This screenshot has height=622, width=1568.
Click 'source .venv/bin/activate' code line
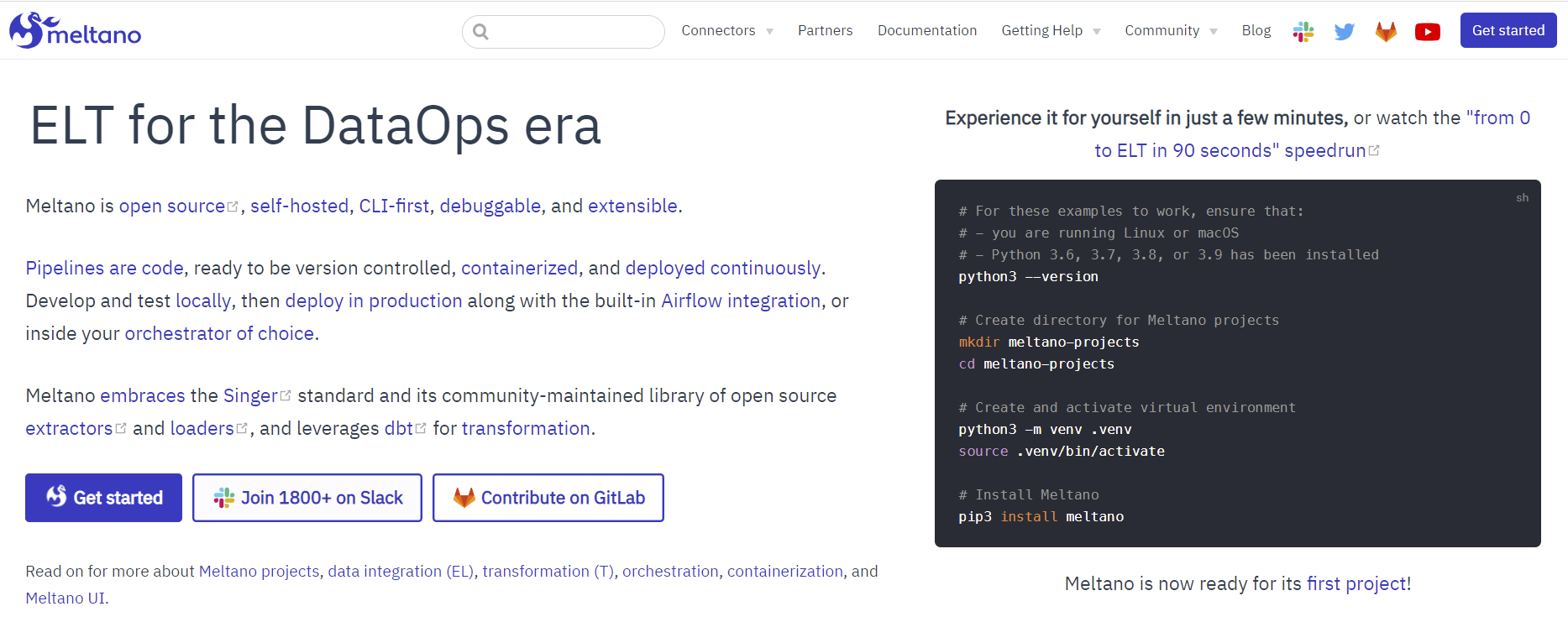(1062, 451)
